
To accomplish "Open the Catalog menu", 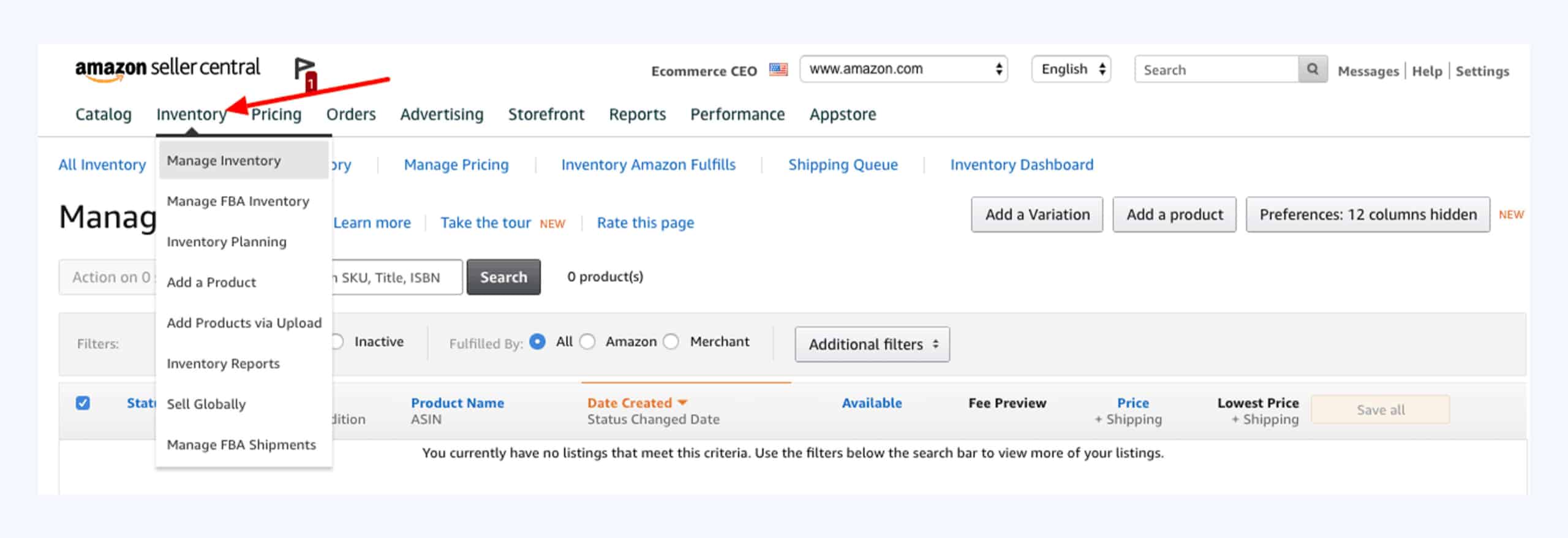I will tap(104, 115).
